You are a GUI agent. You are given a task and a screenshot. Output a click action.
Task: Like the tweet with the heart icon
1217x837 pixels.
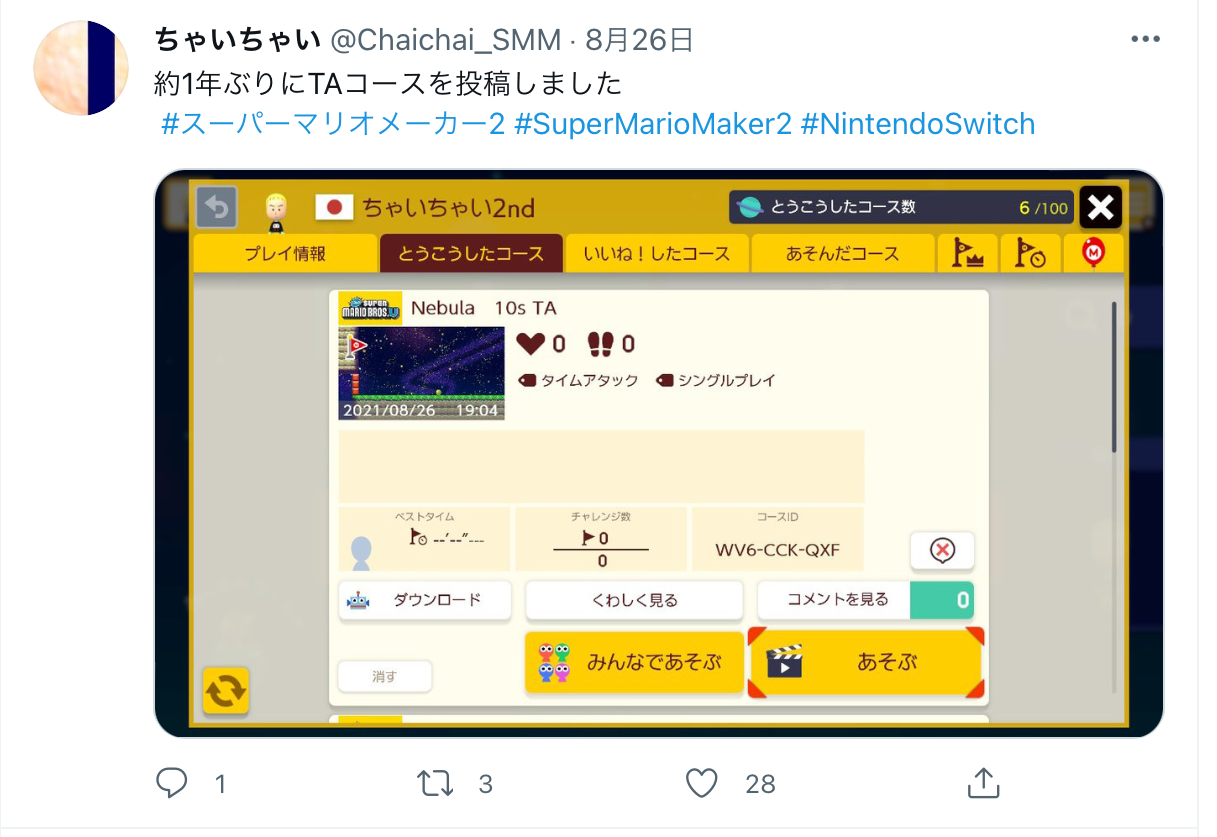pyautogui.click(x=702, y=783)
